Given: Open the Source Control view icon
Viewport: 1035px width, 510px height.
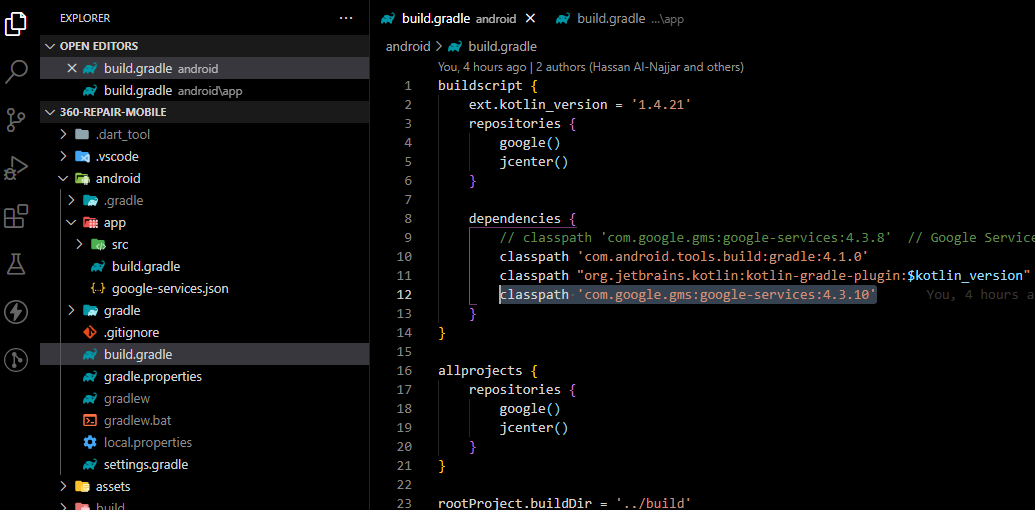Looking at the screenshot, I should [x=17, y=120].
